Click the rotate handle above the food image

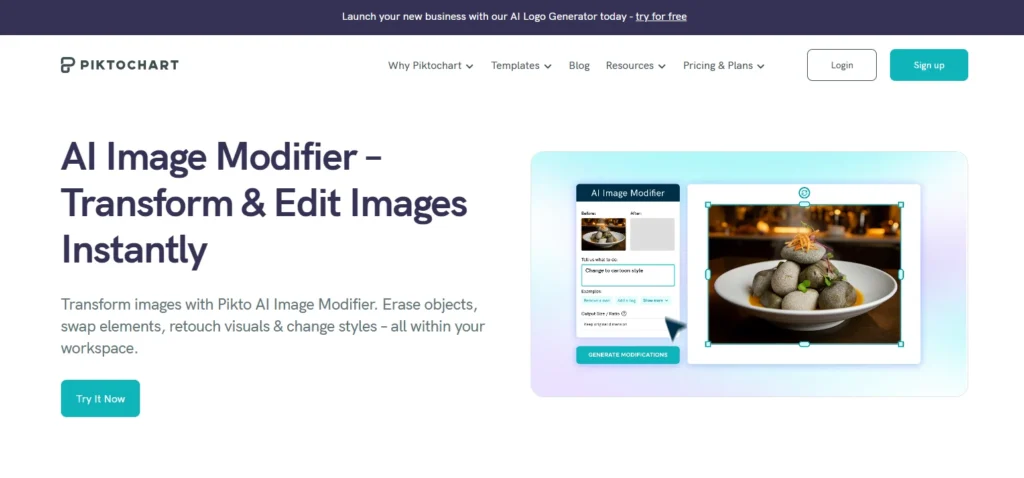pyautogui.click(x=805, y=192)
